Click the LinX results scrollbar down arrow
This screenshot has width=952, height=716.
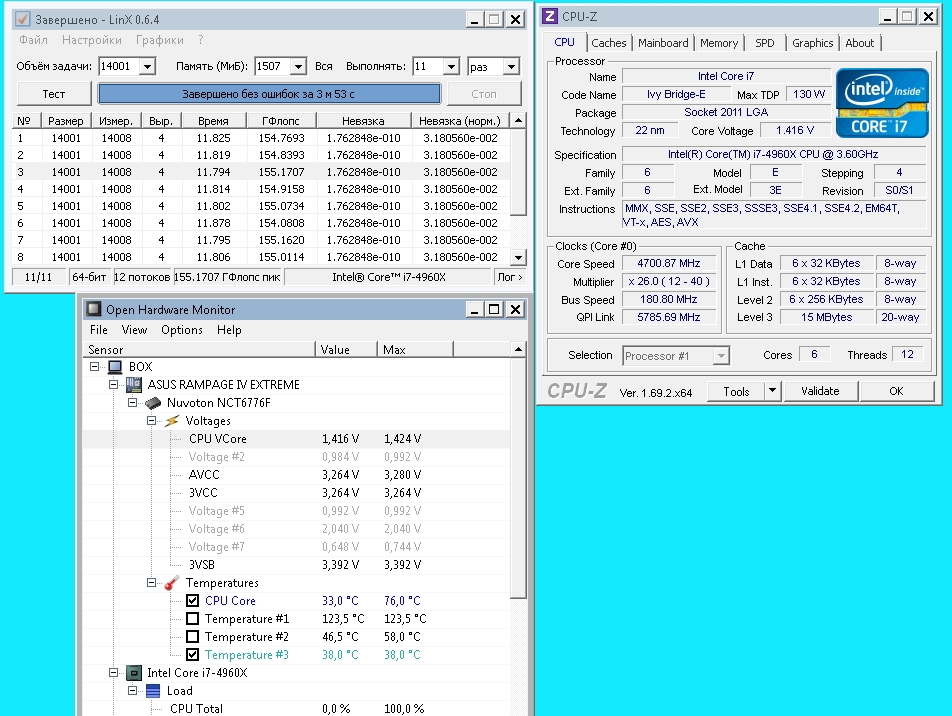coord(518,257)
